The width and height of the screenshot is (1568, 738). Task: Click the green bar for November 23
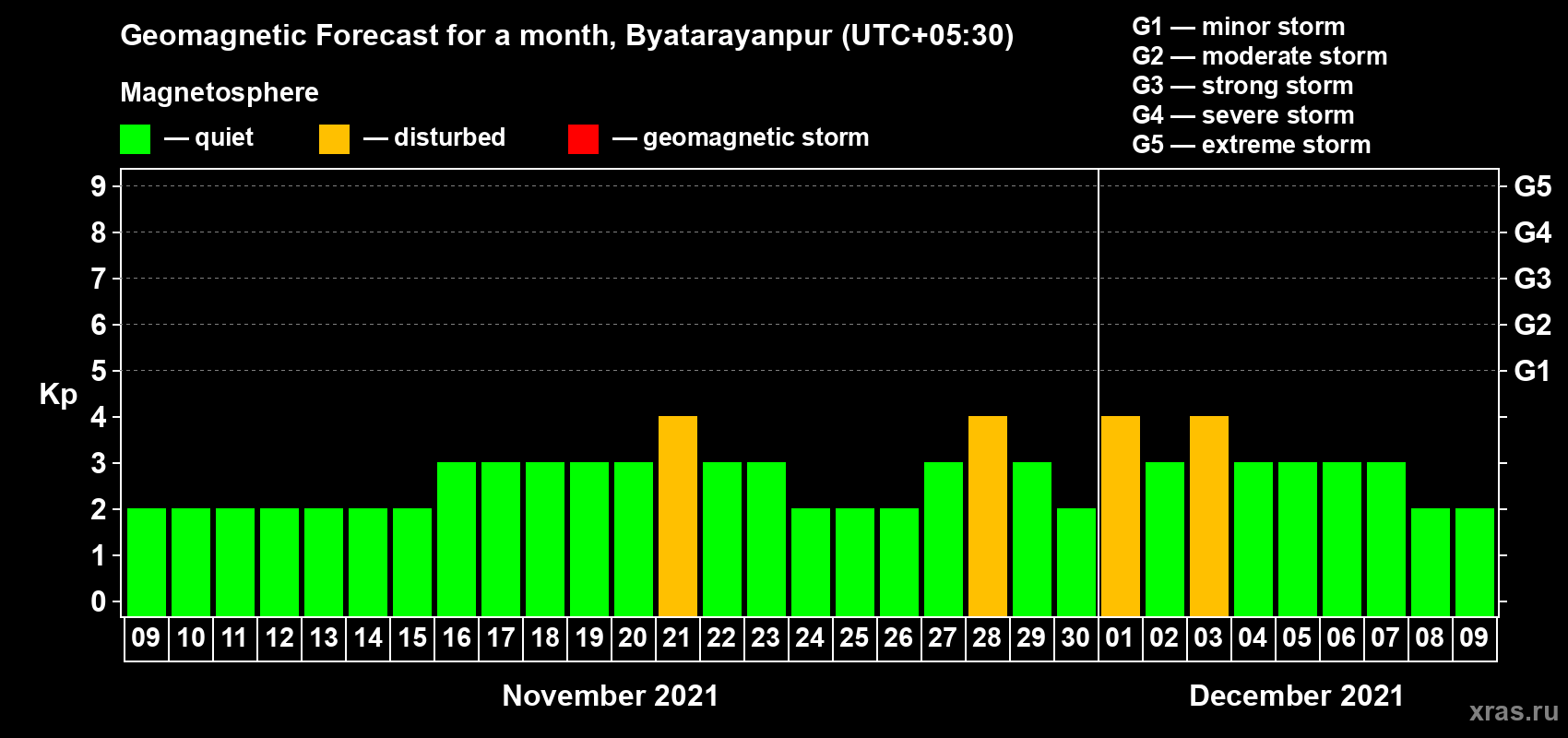[766, 540]
